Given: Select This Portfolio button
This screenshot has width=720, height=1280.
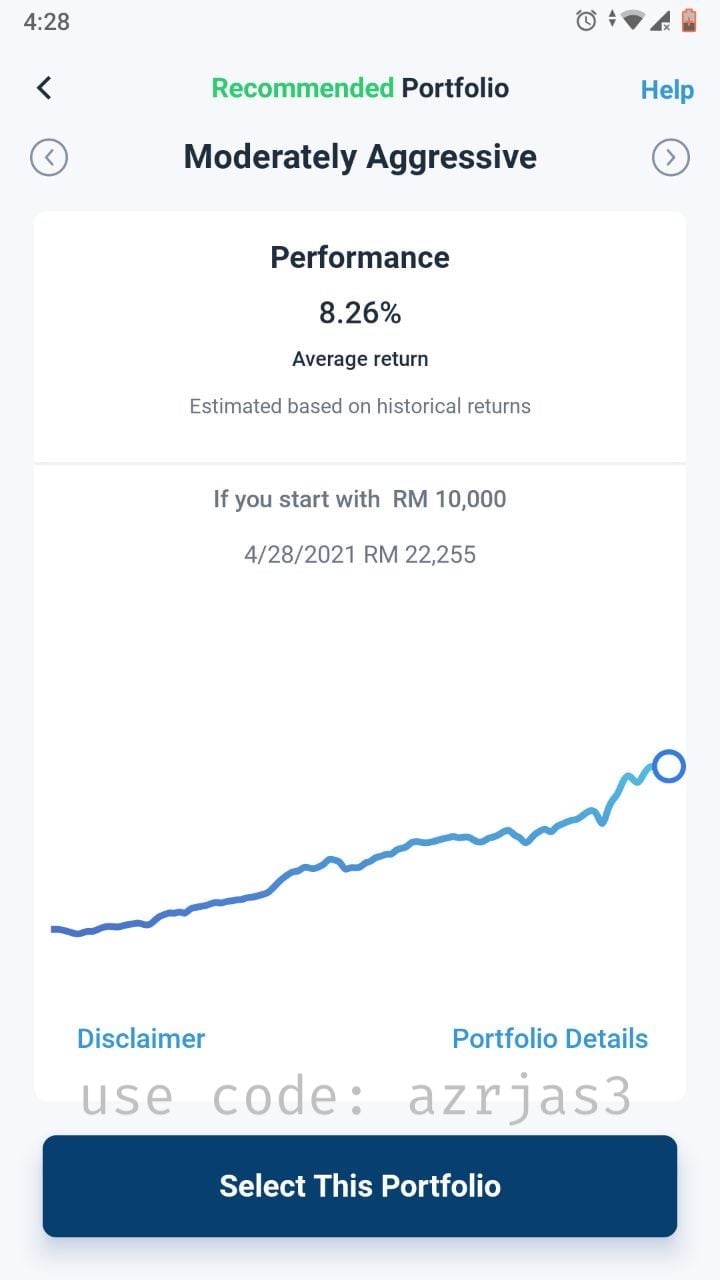Looking at the screenshot, I should tap(360, 1186).
